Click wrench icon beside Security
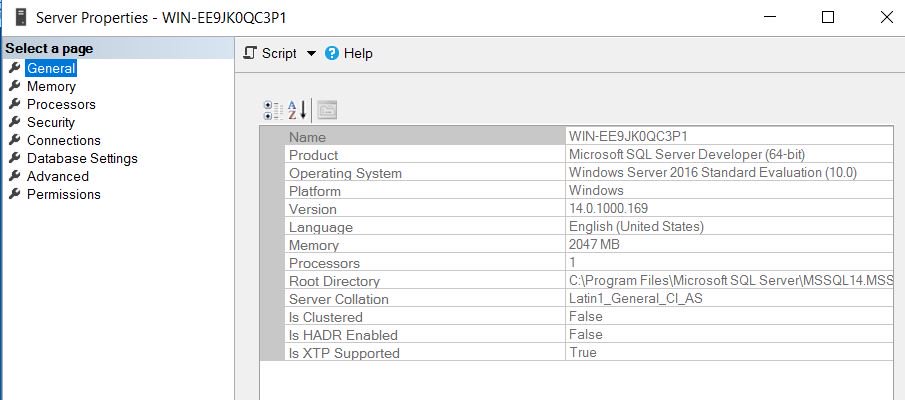The height and width of the screenshot is (400, 905). 15,121
